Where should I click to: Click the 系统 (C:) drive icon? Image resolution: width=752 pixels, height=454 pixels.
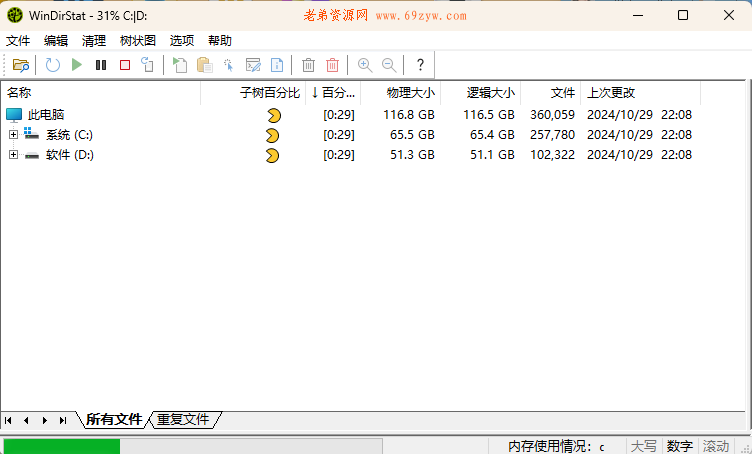coord(31,134)
